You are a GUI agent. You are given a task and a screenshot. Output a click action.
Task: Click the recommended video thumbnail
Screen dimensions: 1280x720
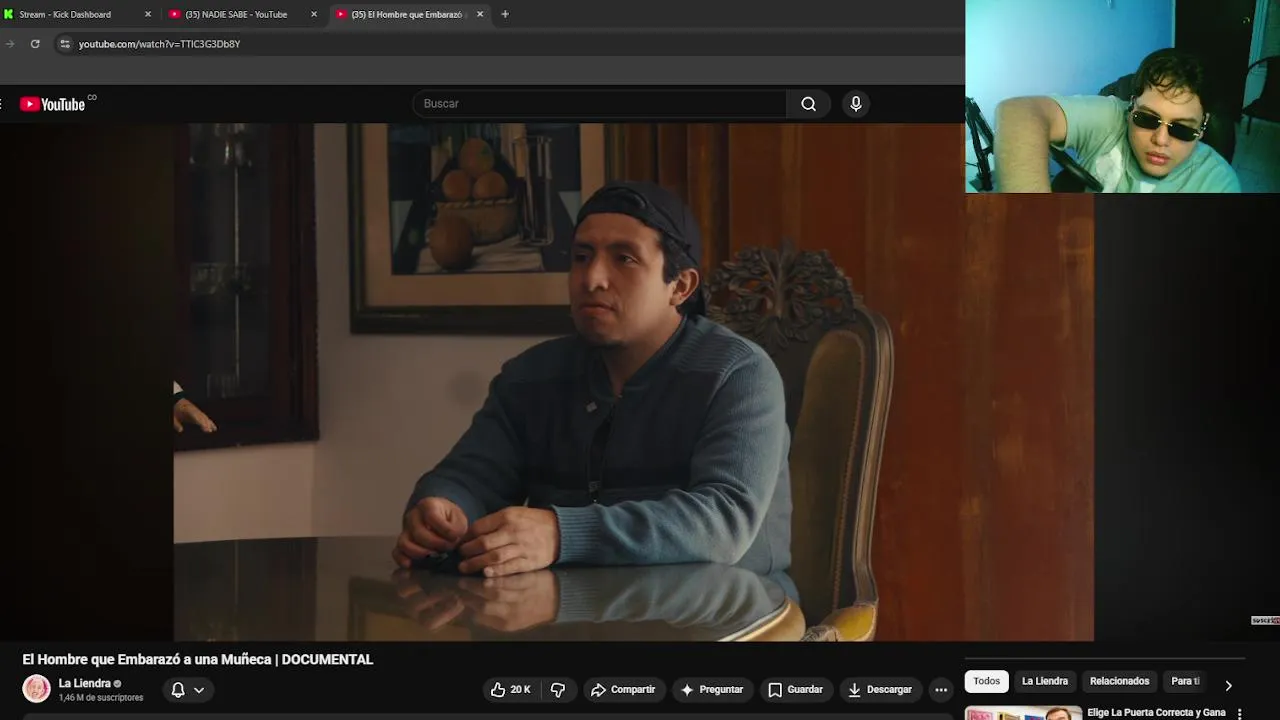point(1023,713)
